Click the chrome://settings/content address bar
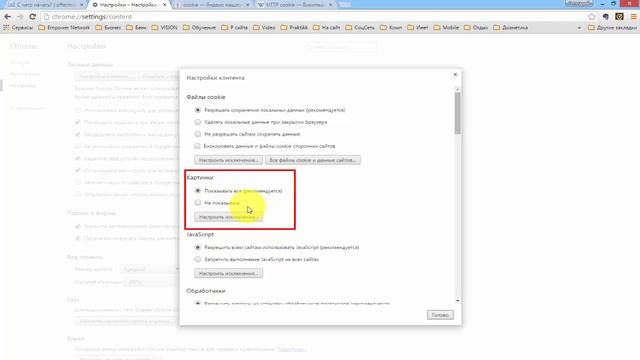 tap(314, 17)
